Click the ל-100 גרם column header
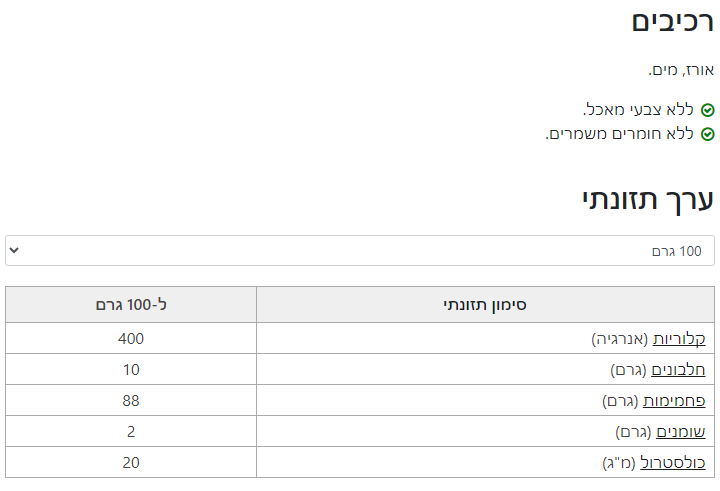This screenshot has width=720, height=491. coord(131,305)
